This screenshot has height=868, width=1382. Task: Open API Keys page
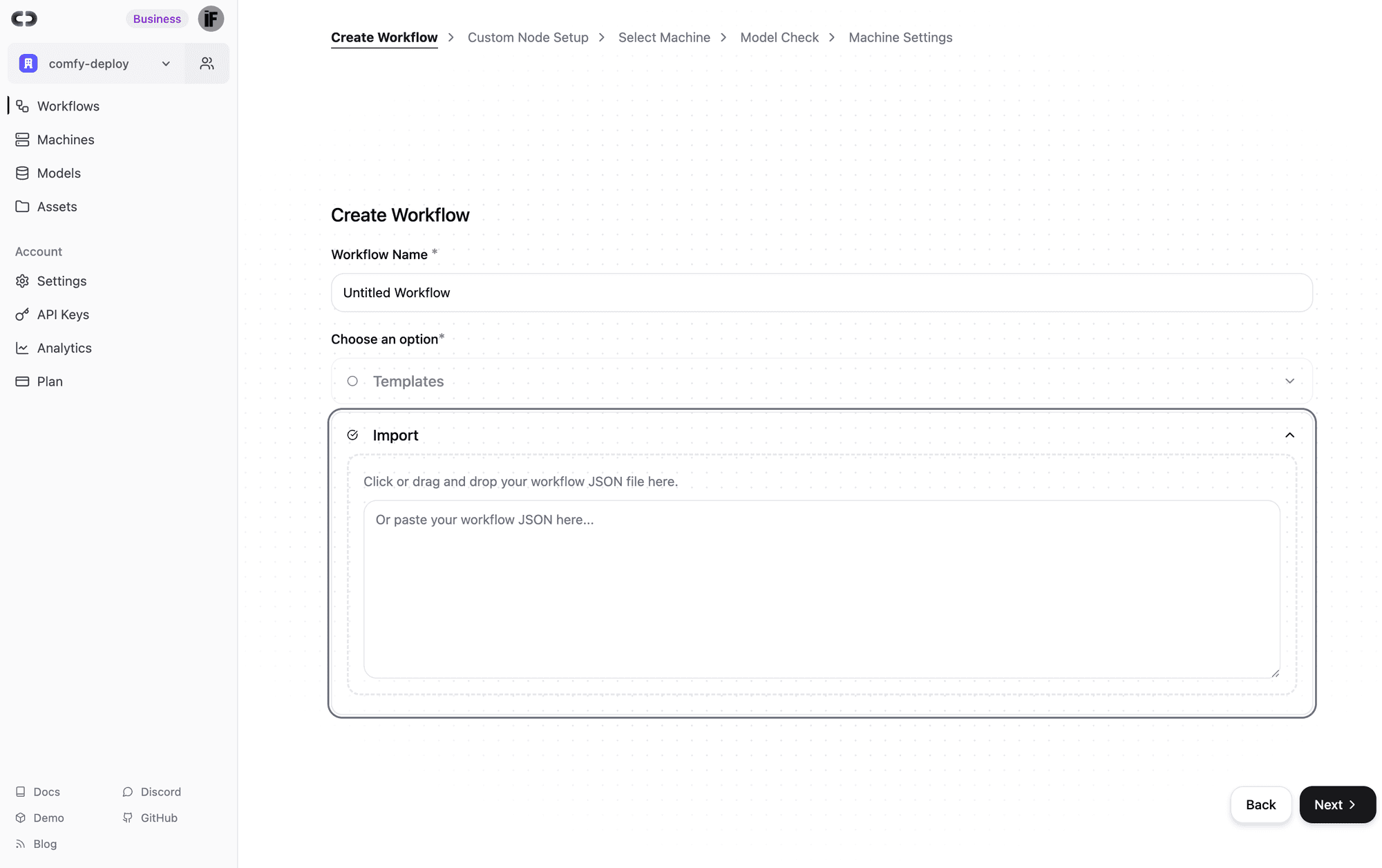(62, 314)
